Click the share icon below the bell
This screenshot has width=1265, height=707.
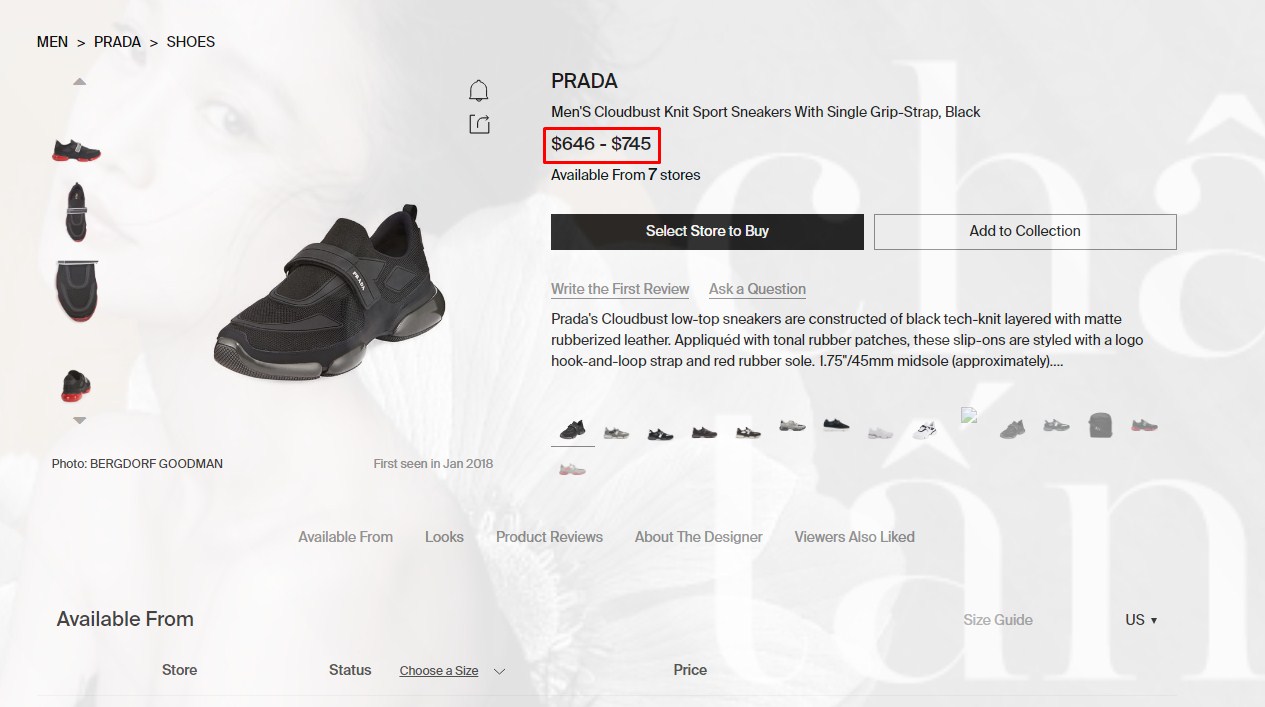479,124
